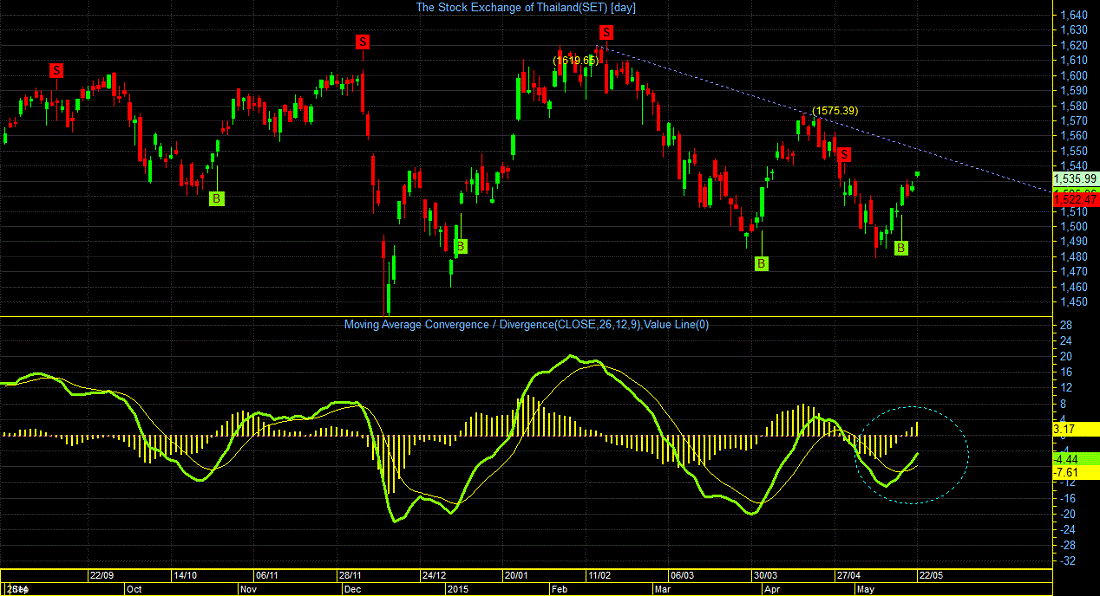Click the green B buy marker in early January 2015
The image size is (1100, 596).
point(460,246)
